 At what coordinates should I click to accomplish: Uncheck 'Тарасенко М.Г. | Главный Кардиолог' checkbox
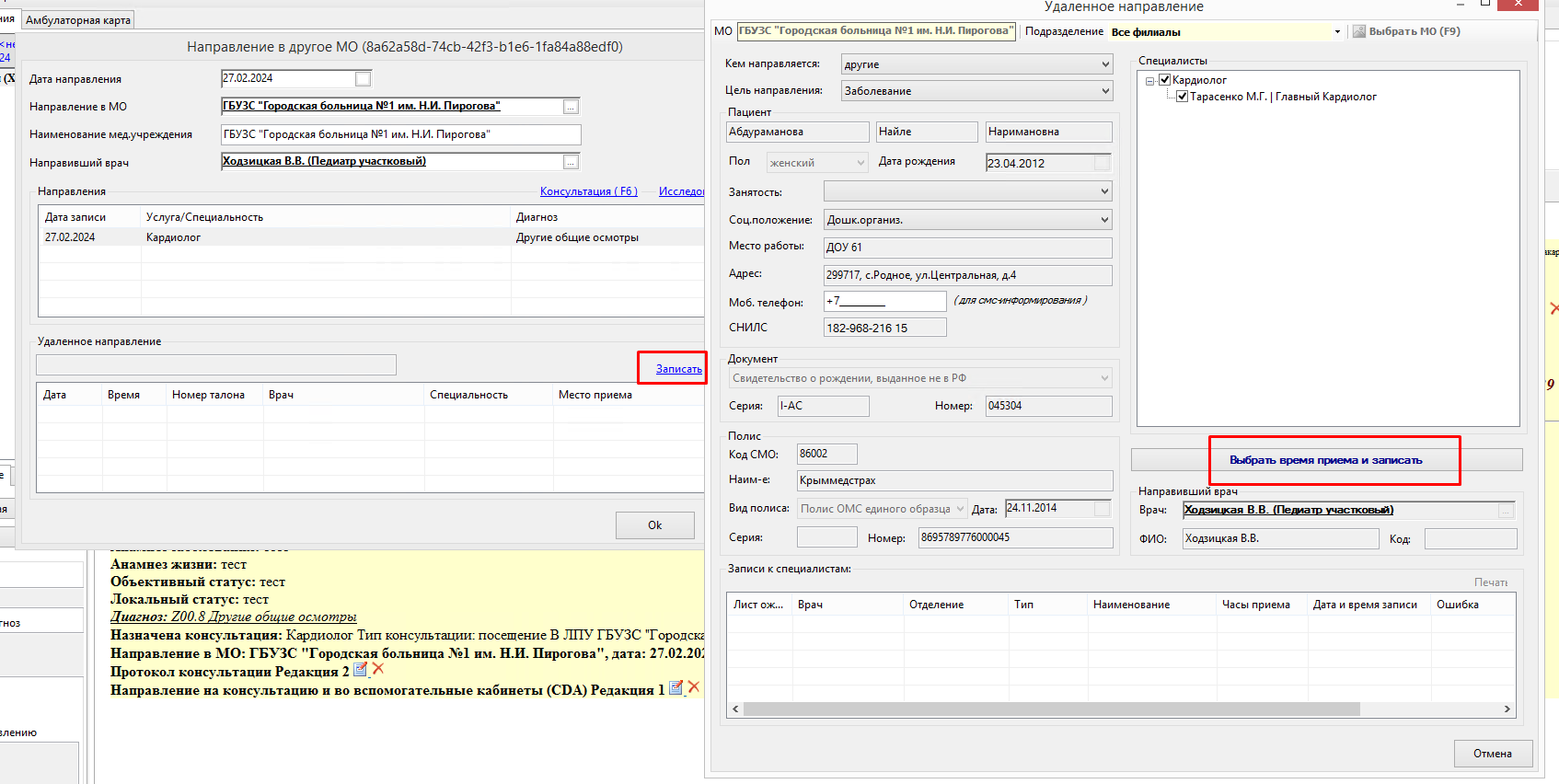1183,97
